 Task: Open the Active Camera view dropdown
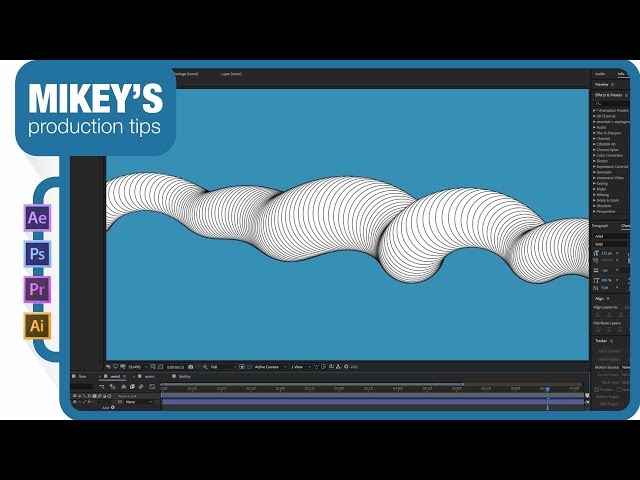[270, 367]
